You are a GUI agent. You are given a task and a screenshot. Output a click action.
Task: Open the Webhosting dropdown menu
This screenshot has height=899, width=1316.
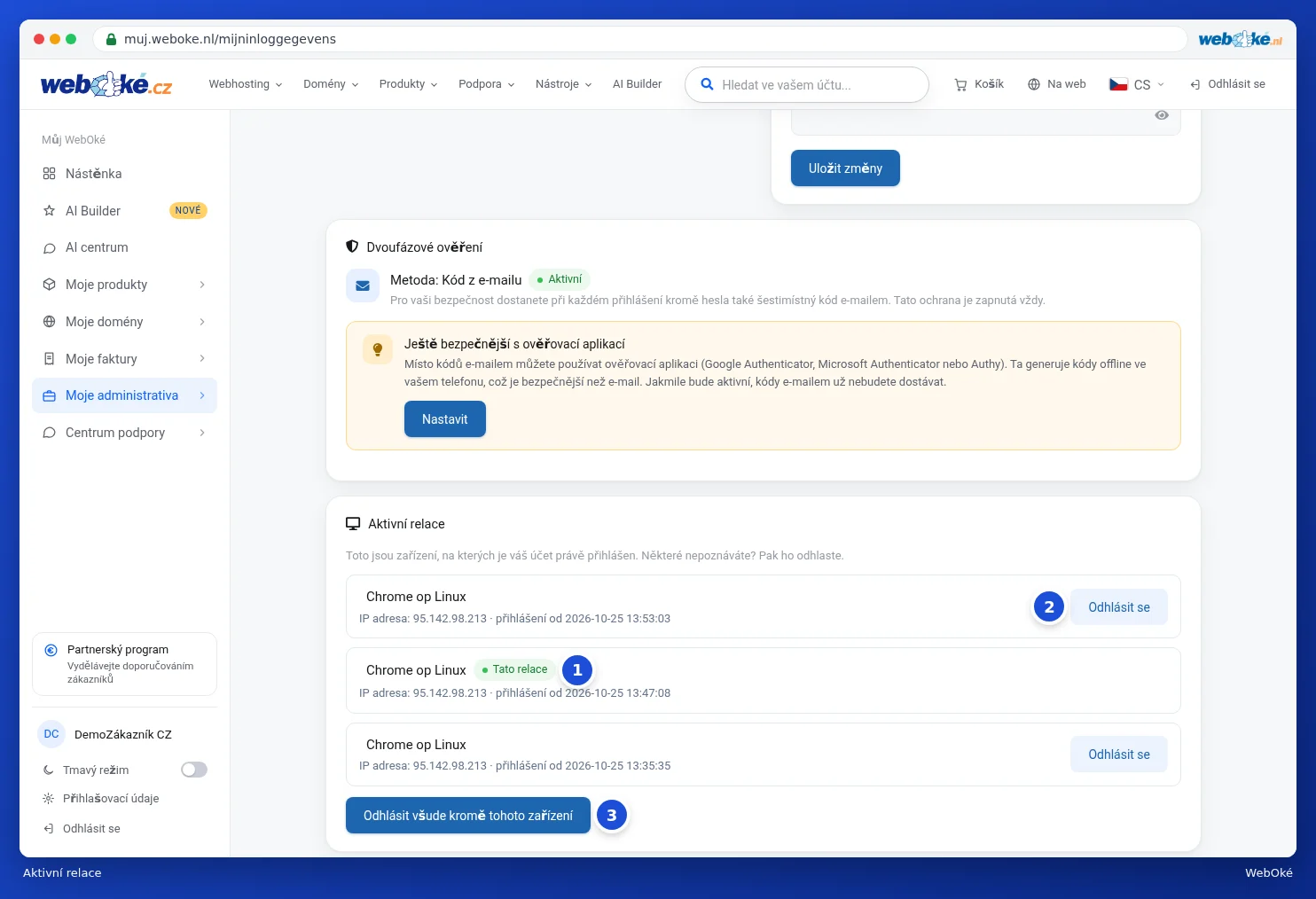(x=246, y=84)
